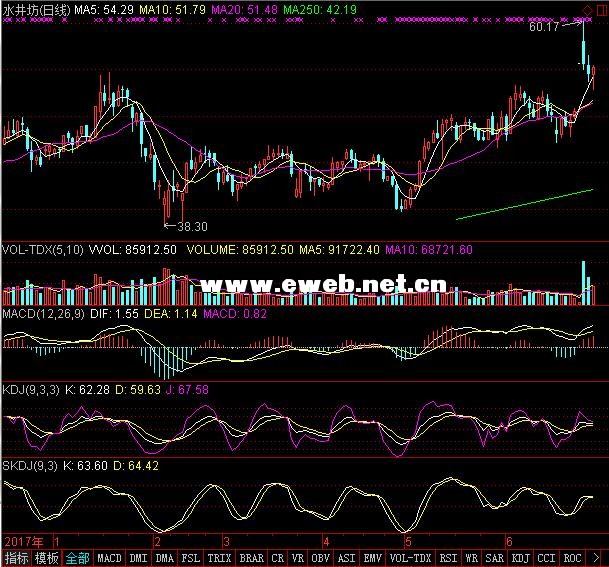Choose the BRAR indicator tab
Viewport: 609px width, 567px height.
pos(251,558)
